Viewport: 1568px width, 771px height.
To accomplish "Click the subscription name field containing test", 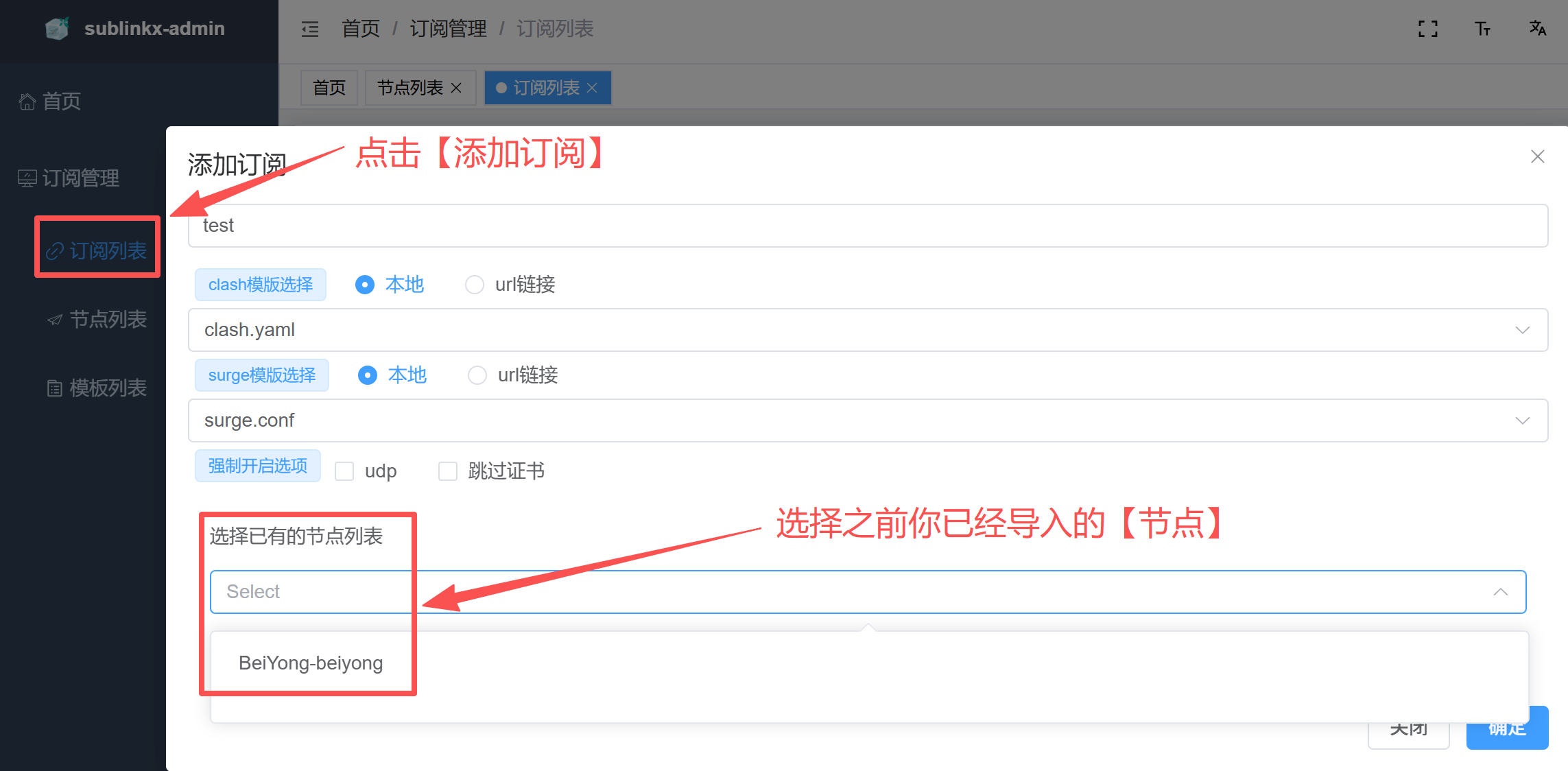I will pos(867,226).
